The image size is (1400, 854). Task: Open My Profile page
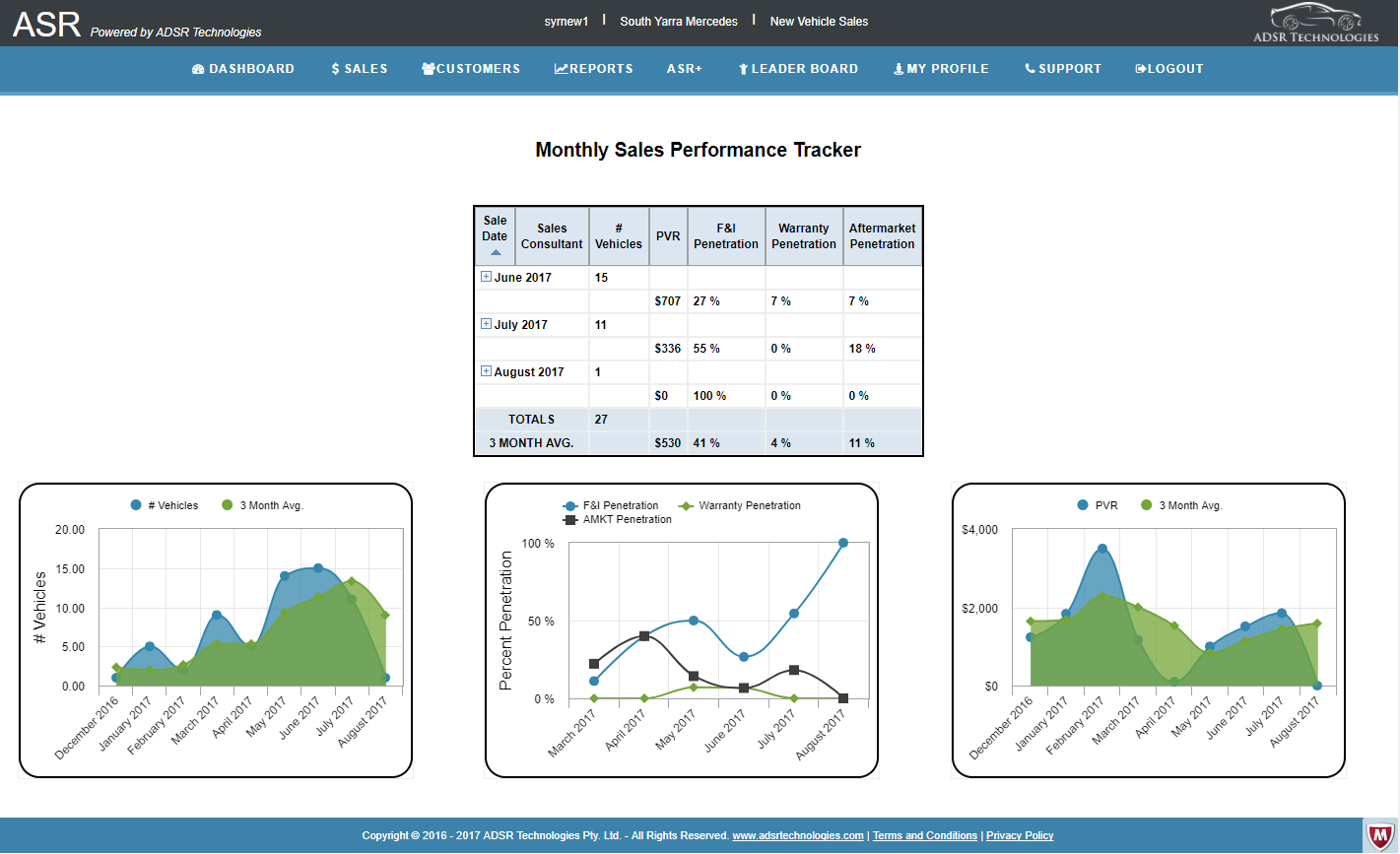click(x=941, y=69)
